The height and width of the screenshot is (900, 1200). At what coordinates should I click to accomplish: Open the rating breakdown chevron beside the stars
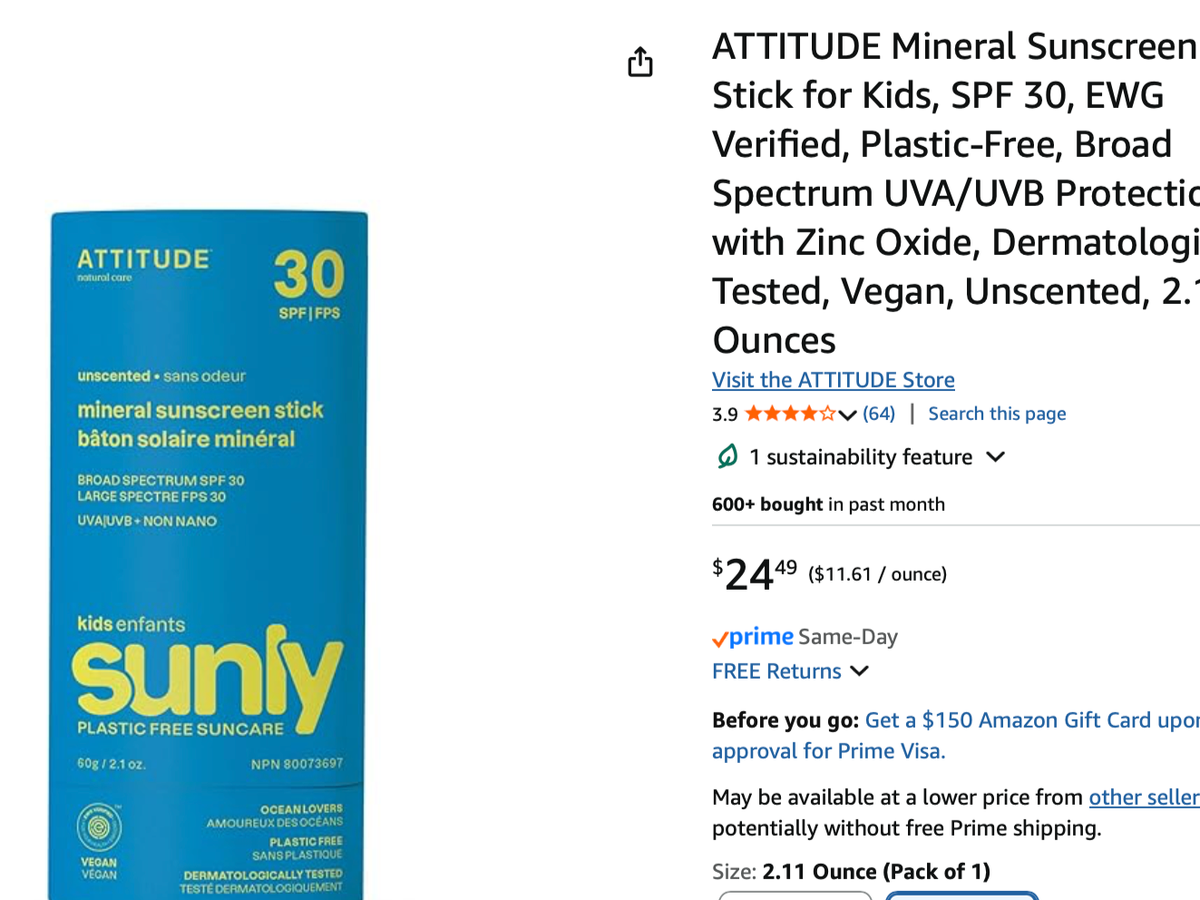(848, 415)
